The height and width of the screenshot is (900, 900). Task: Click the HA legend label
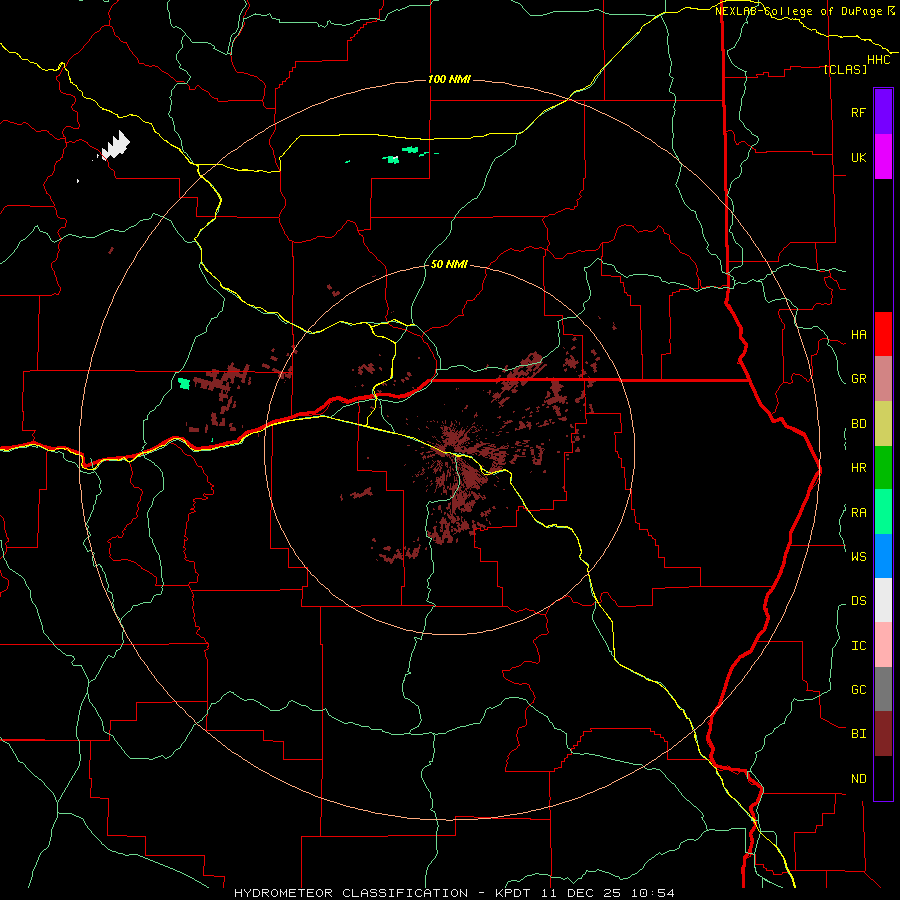coord(858,335)
